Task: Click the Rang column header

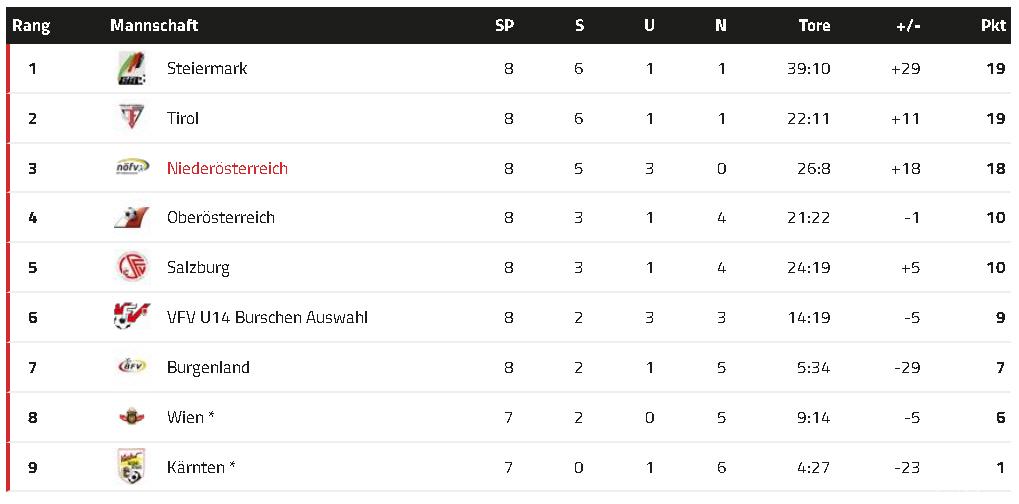Action: pos(32,25)
